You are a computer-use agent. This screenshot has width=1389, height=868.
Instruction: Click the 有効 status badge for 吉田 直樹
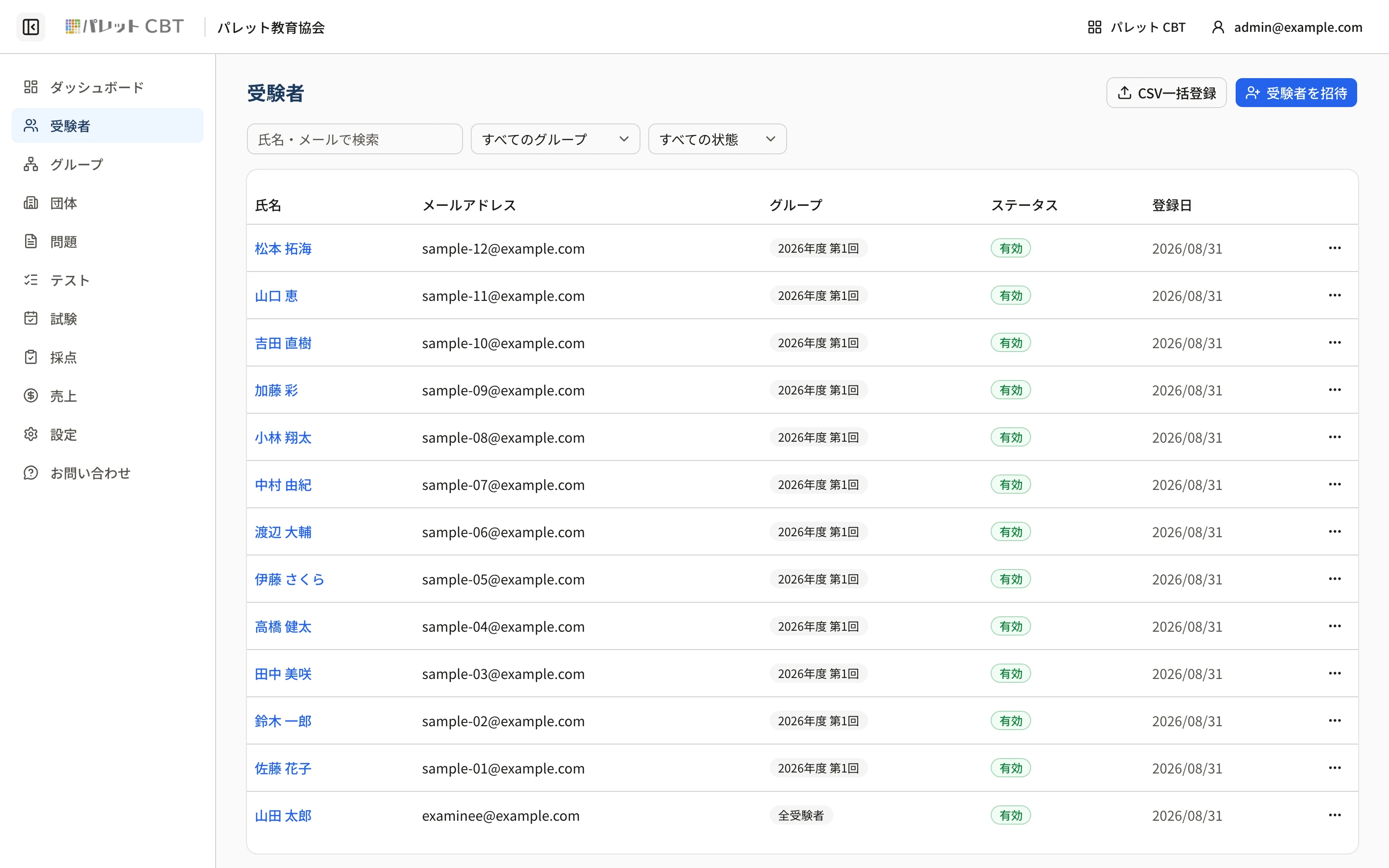point(1011,343)
